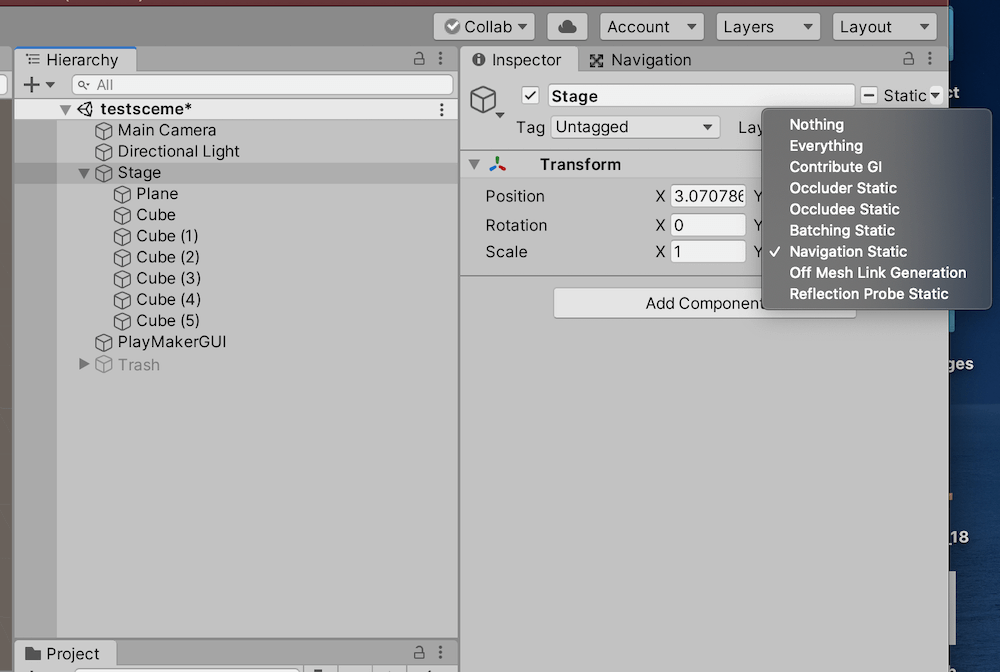This screenshot has height=672, width=1000.
Task: Collapse the Stage object in Hierarchy
Action: pyautogui.click(x=84, y=172)
